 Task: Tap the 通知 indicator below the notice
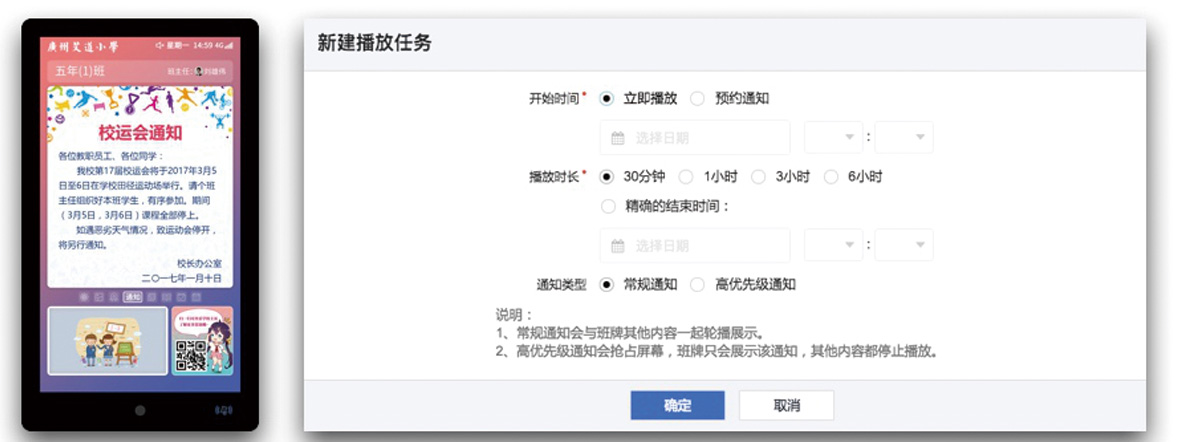[x=132, y=297]
